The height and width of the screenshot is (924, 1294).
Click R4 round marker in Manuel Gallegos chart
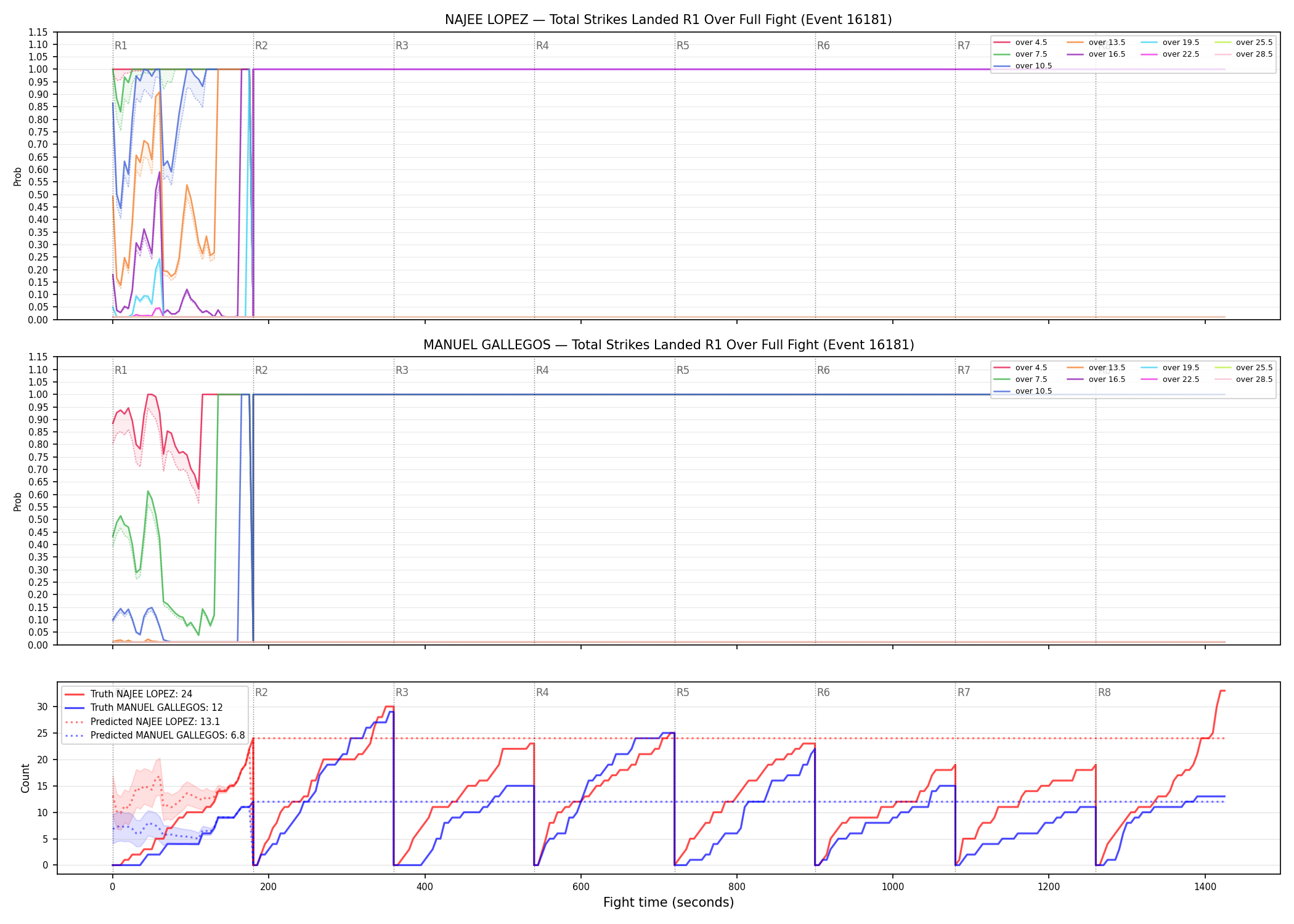542,370
